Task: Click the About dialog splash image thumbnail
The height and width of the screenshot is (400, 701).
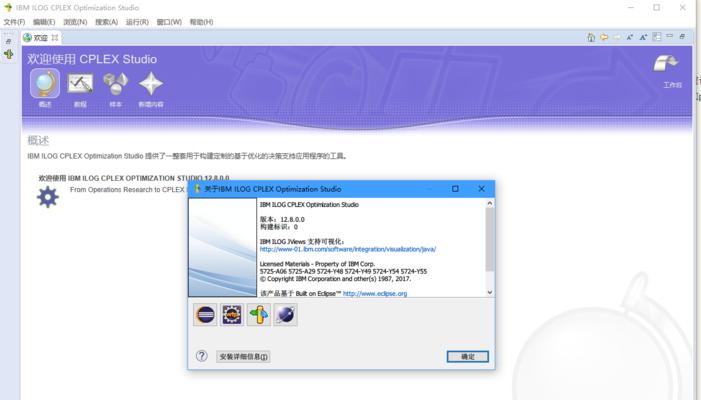Action: click(223, 247)
